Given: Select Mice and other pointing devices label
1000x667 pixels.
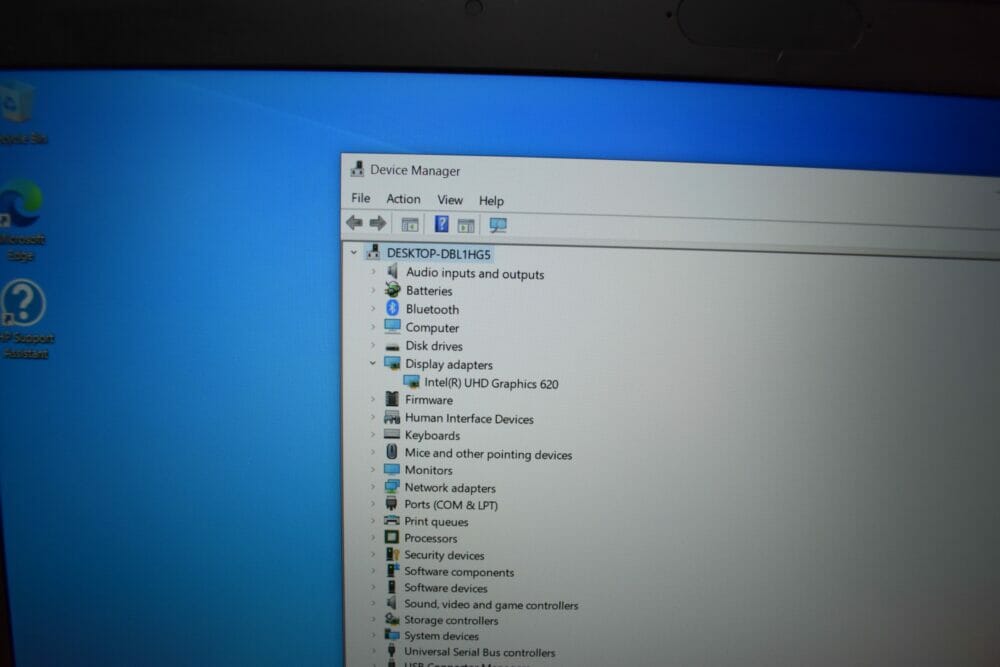Looking at the screenshot, I should tap(488, 454).
